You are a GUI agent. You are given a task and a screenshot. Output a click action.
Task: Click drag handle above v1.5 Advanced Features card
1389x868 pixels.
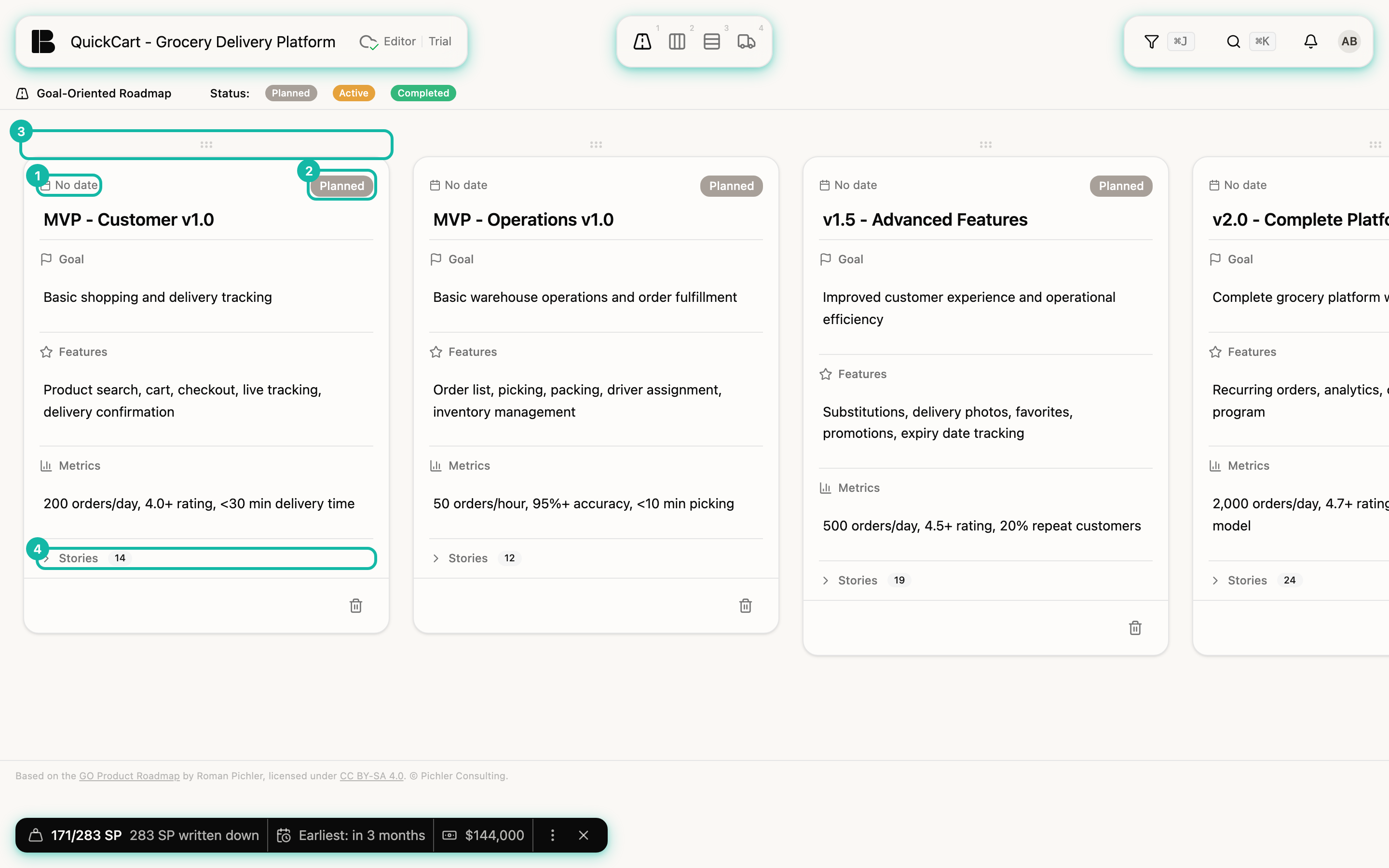point(985,145)
